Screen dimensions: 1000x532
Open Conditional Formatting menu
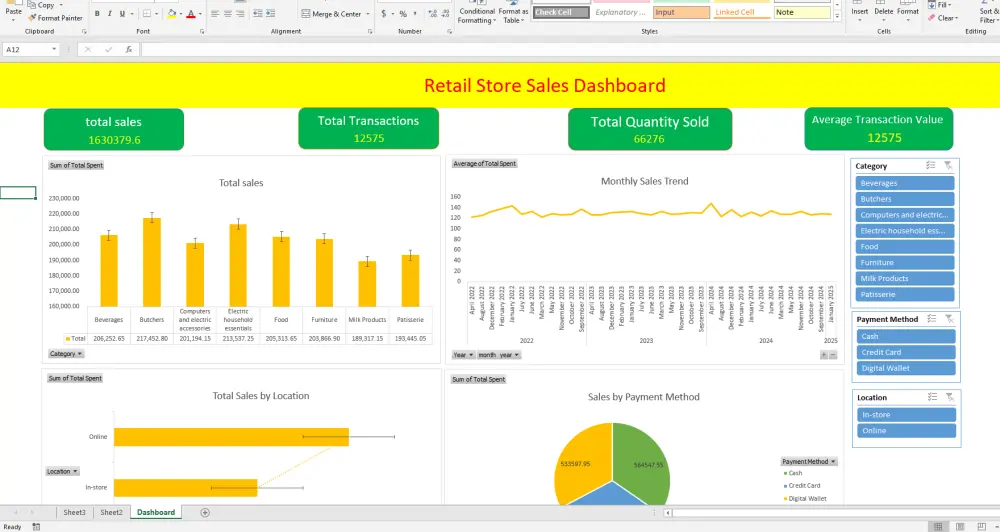(x=476, y=12)
